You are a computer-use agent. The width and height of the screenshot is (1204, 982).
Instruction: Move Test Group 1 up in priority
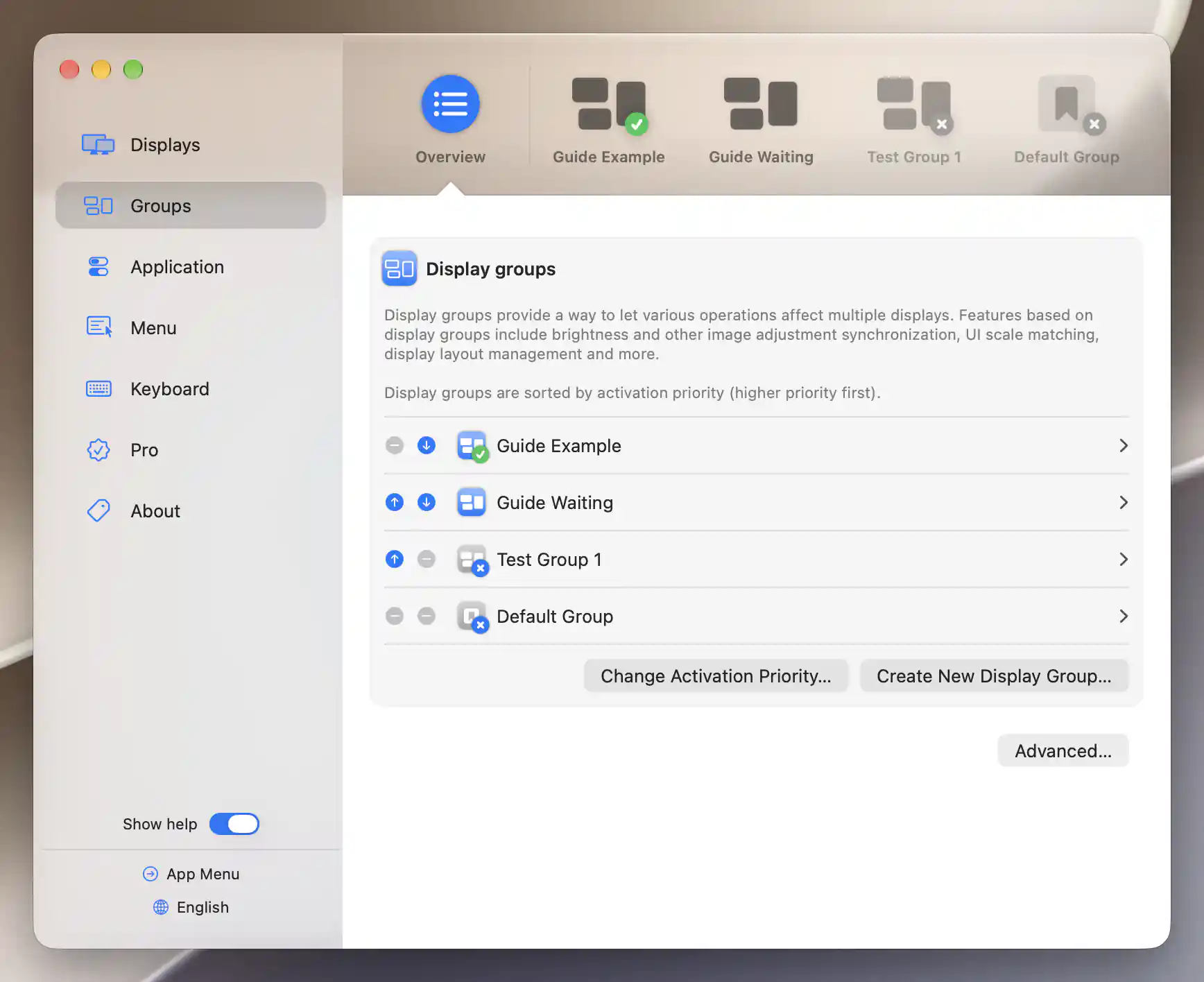[x=395, y=559]
